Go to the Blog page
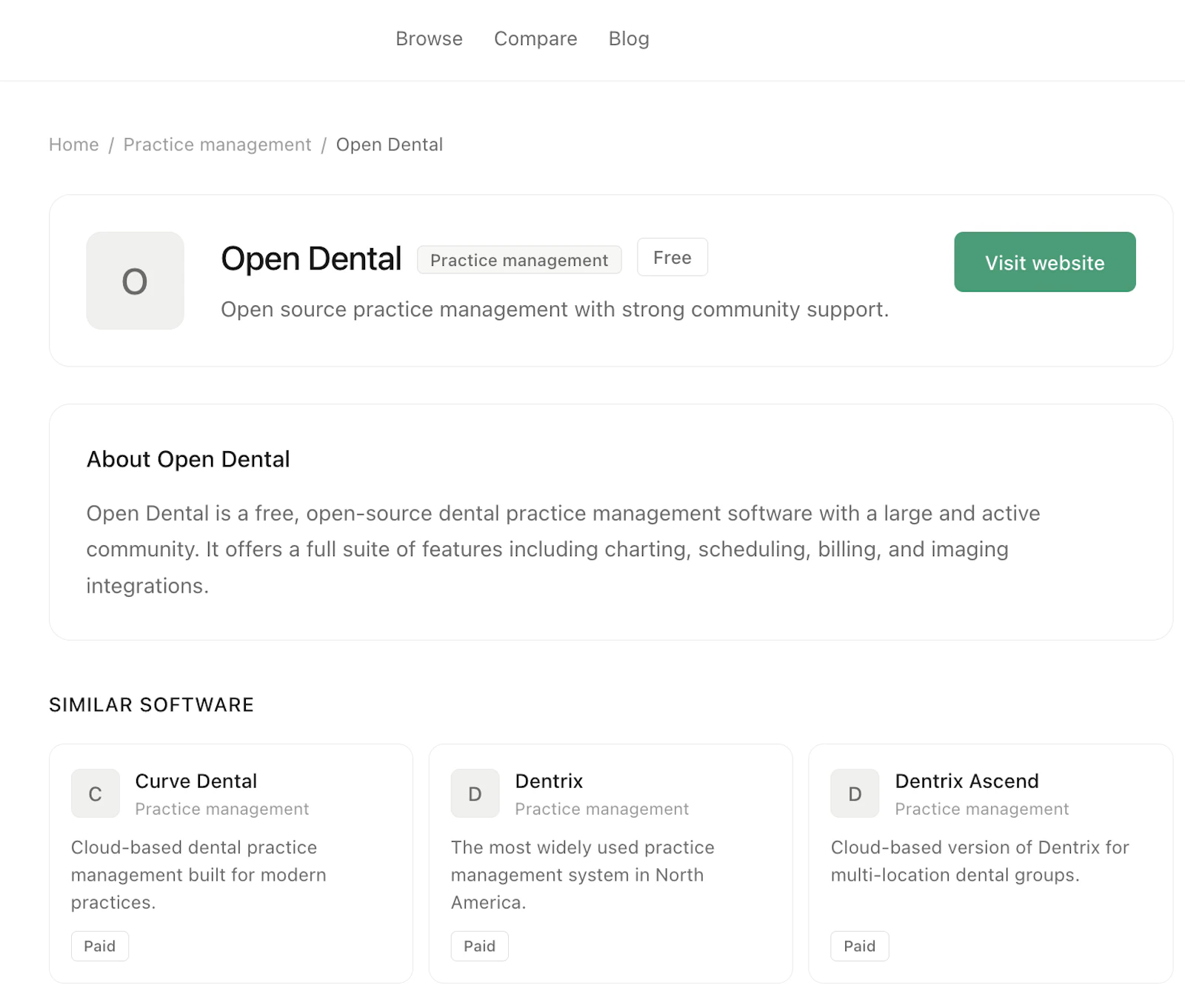The height and width of the screenshot is (1008, 1185). pyautogui.click(x=629, y=39)
